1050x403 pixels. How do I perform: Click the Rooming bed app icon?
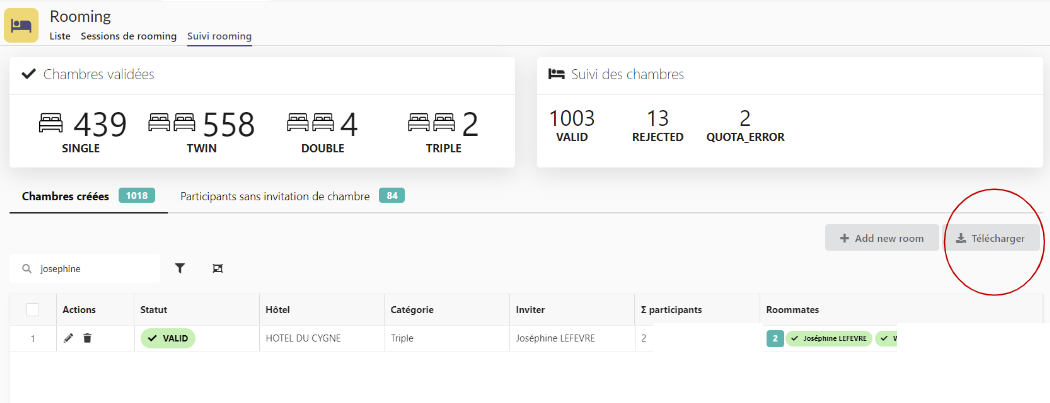point(22,24)
